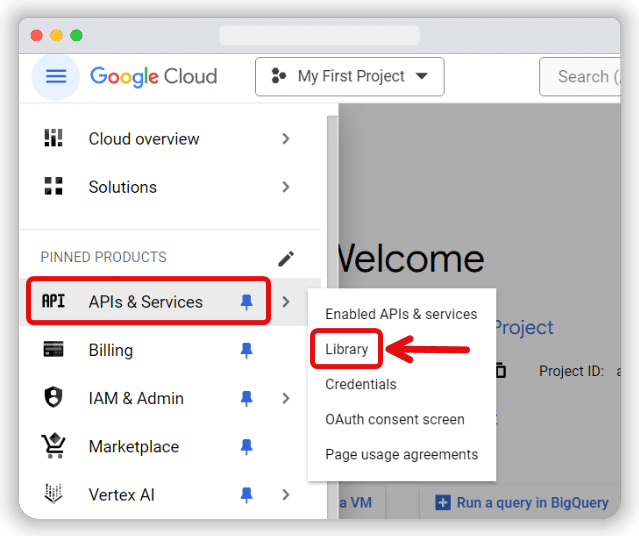Click the Solutions grid icon
The image size is (639, 536).
click(53, 186)
